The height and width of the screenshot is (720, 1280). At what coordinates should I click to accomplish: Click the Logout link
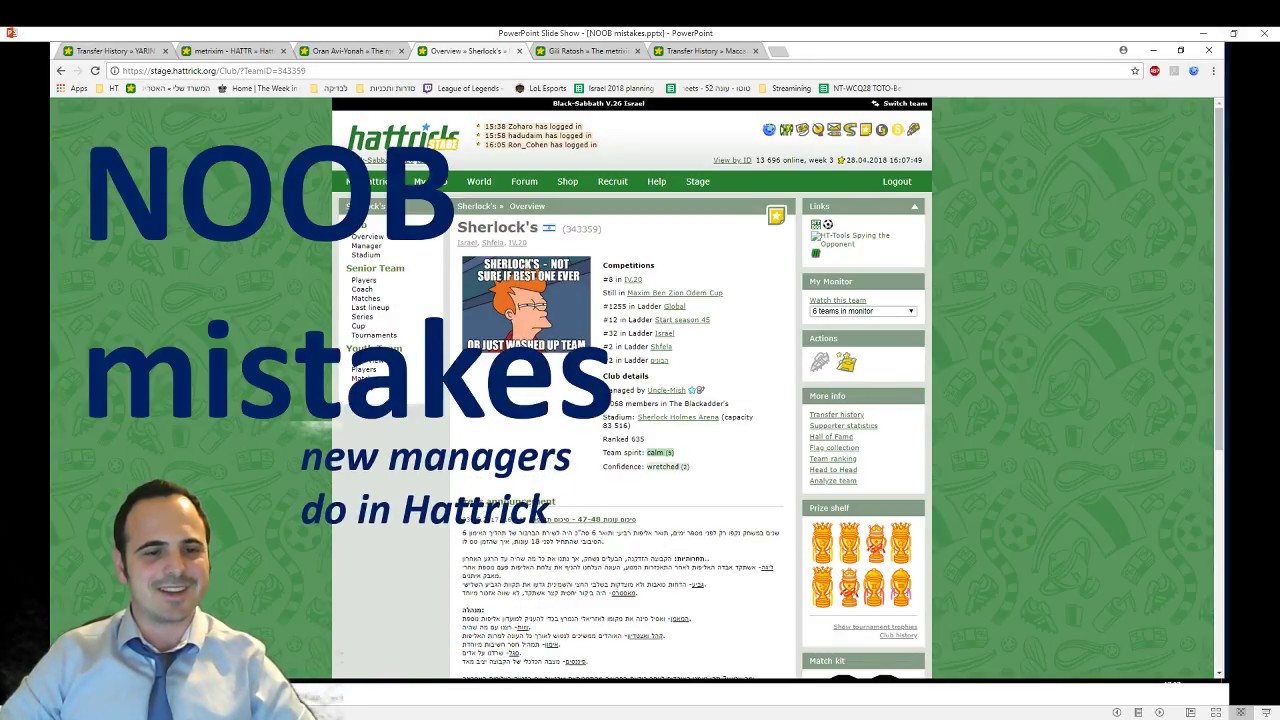[x=897, y=182]
